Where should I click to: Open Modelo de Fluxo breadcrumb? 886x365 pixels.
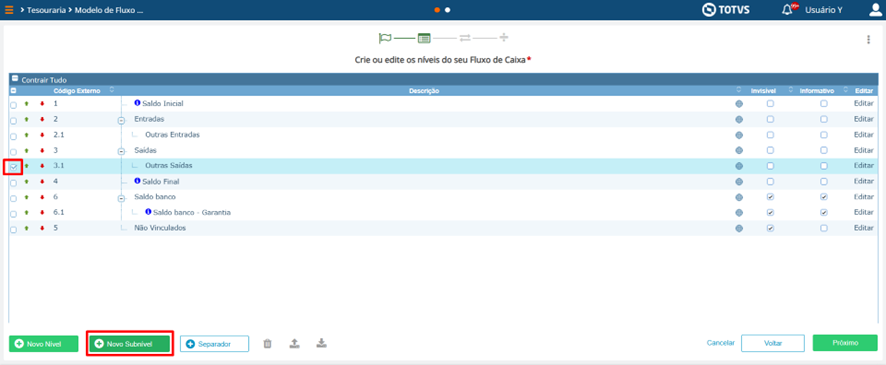click(x=108, y=10)
